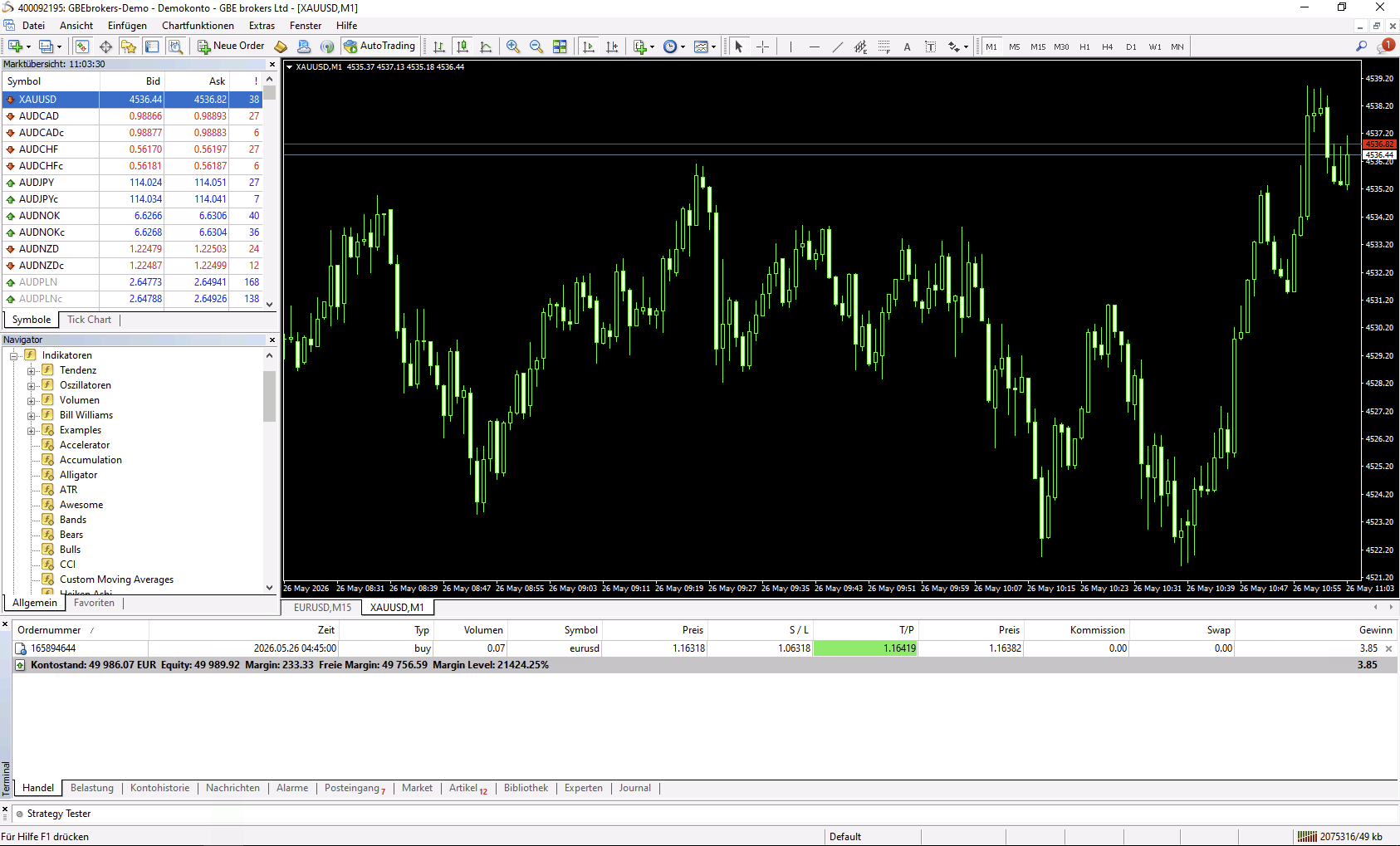Open the Chartfunktionen menu
Screen dimensions: 1400x846
[198, 26]
